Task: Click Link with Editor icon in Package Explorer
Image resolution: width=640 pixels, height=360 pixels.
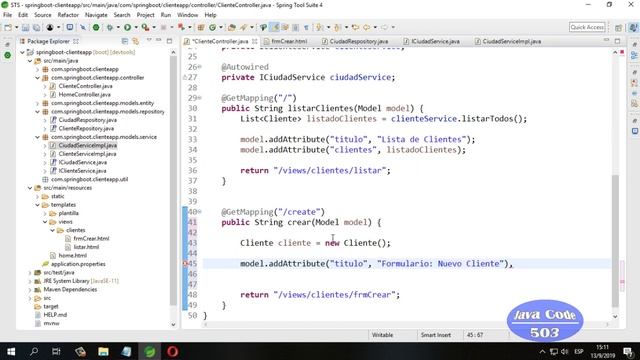Action: (136, 41)
